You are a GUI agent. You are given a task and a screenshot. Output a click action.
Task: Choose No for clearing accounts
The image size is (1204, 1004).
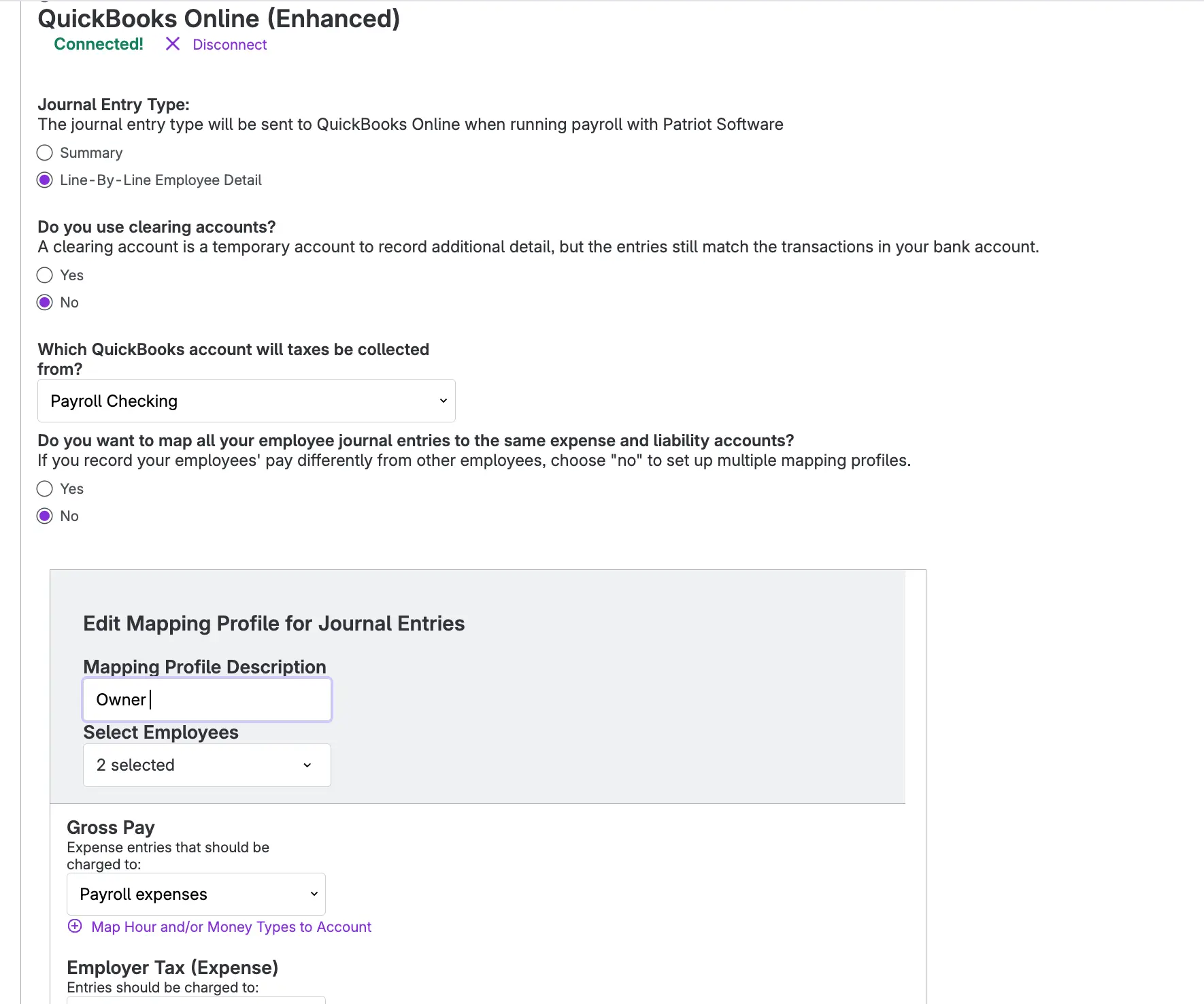coord(45,303)
